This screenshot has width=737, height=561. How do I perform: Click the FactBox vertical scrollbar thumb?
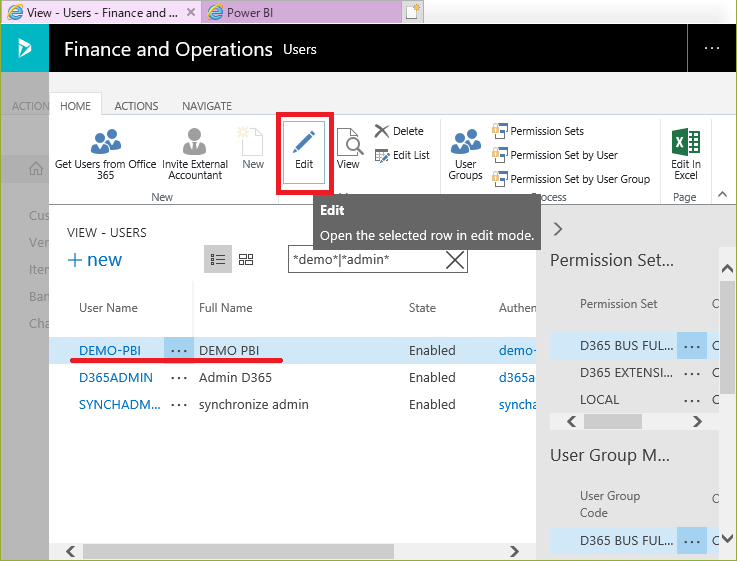coord(727,337)
